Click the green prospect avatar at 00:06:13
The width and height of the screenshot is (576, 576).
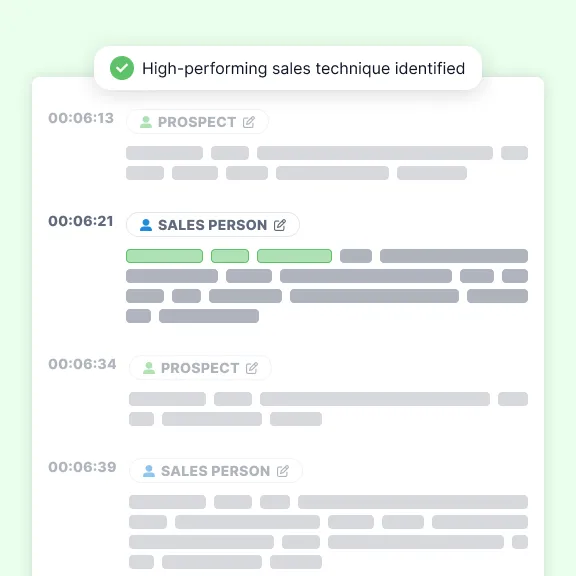coord(146,122)
